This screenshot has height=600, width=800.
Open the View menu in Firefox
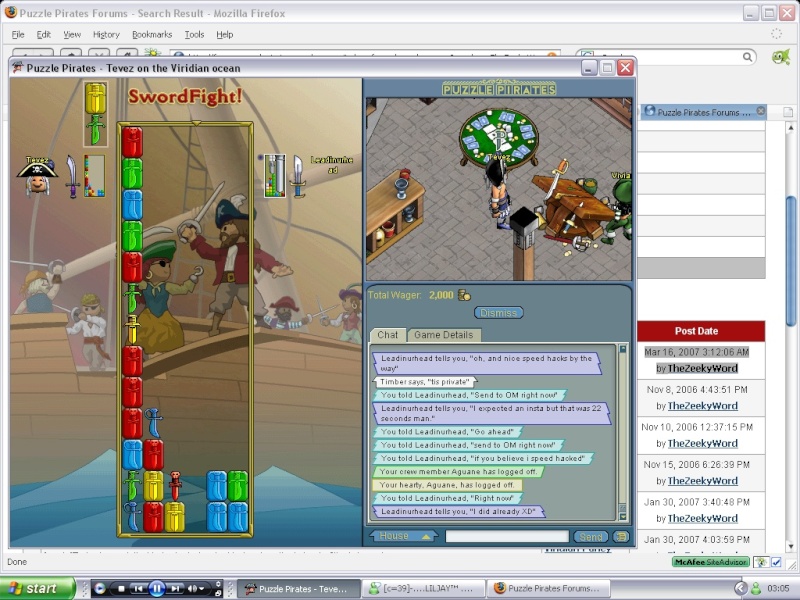coord(72,34)
